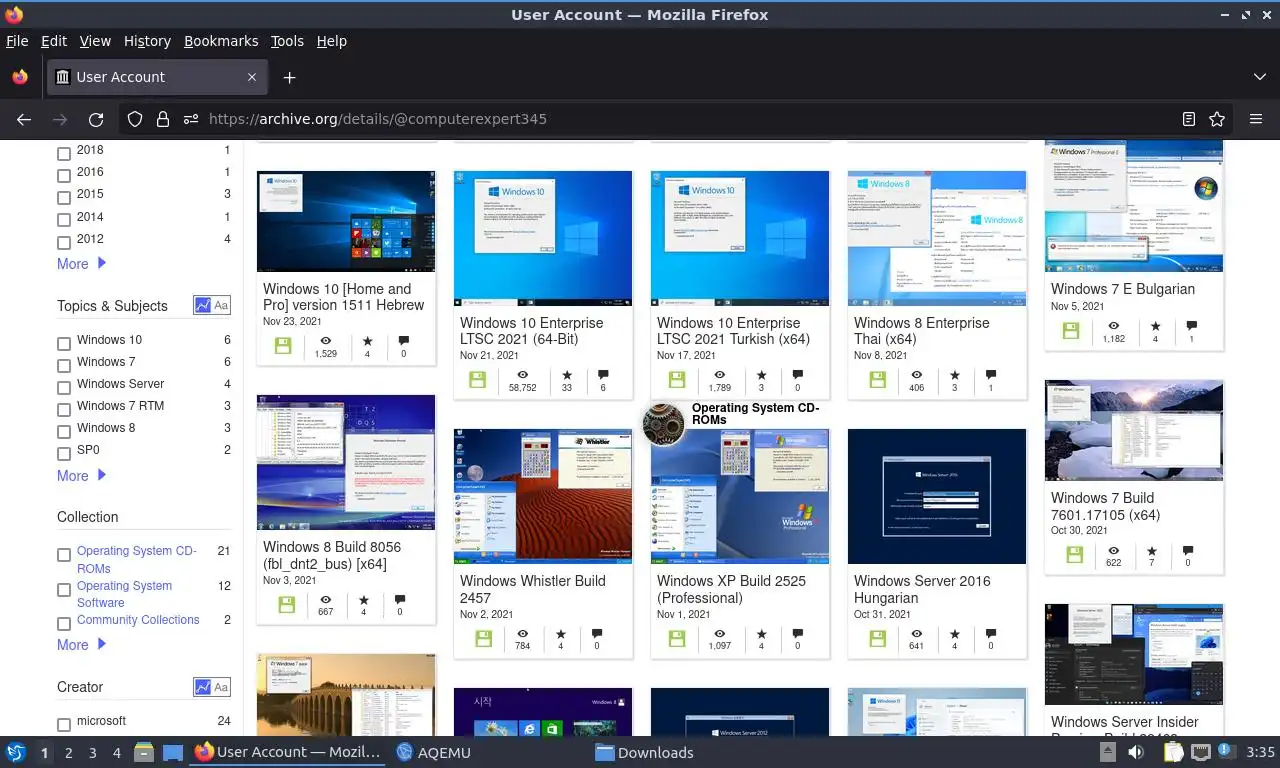This screenshot has width=1280, height=768.
Task: Check the 2012 year filter checkbox
Action: [64, 242]
